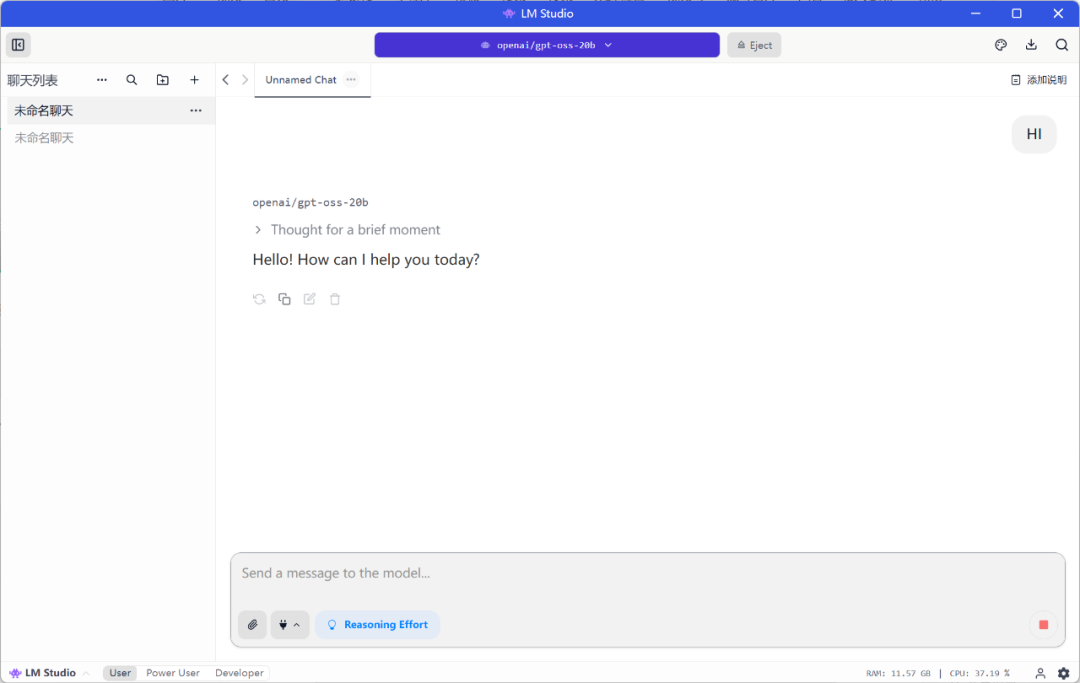Open the downloads icon in top bar
The image size is (1080, 683).
[x=1031, y=45]
